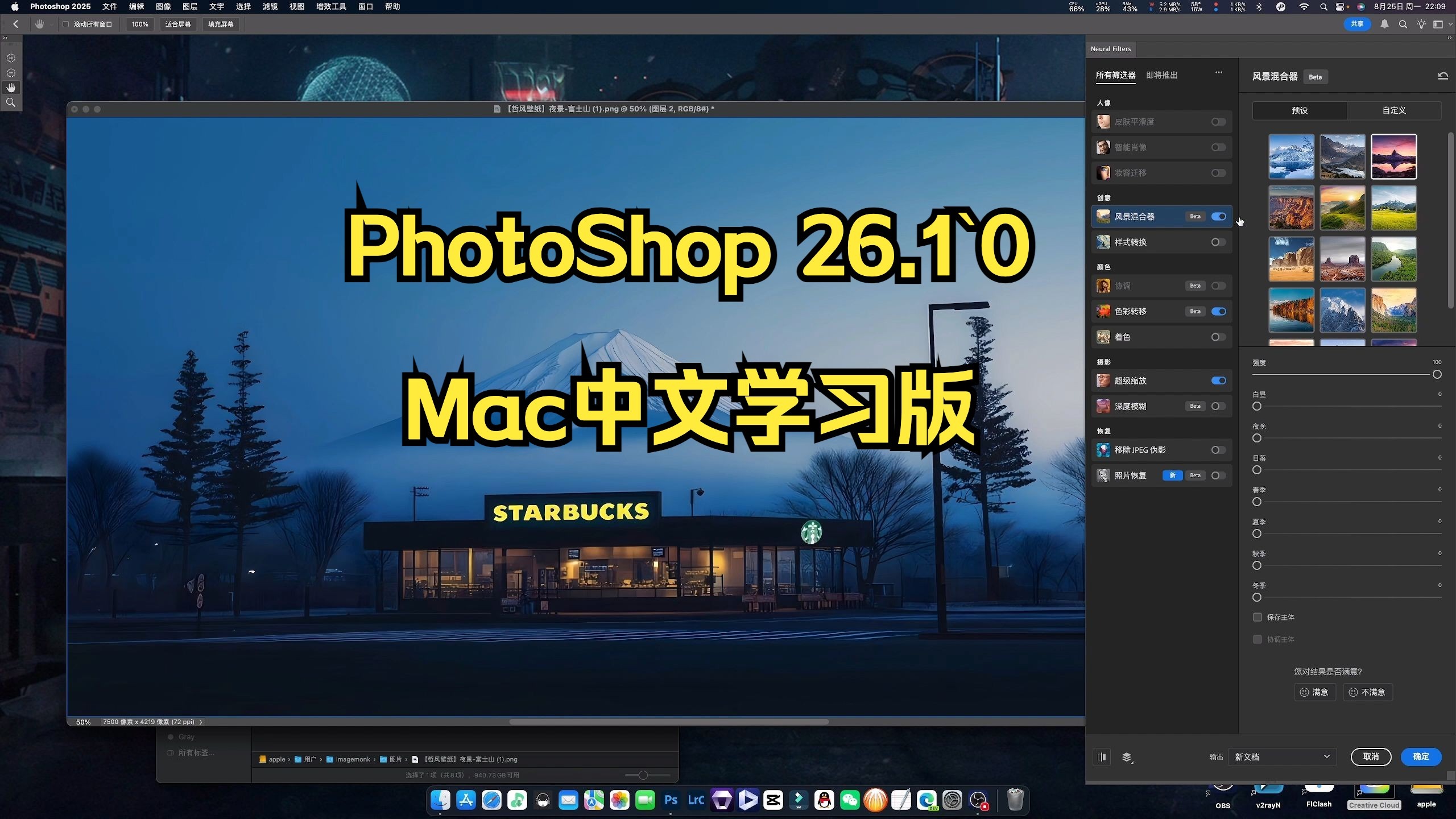
Task: Open CapCut icon in the Dock
Action: click(773, 800)
